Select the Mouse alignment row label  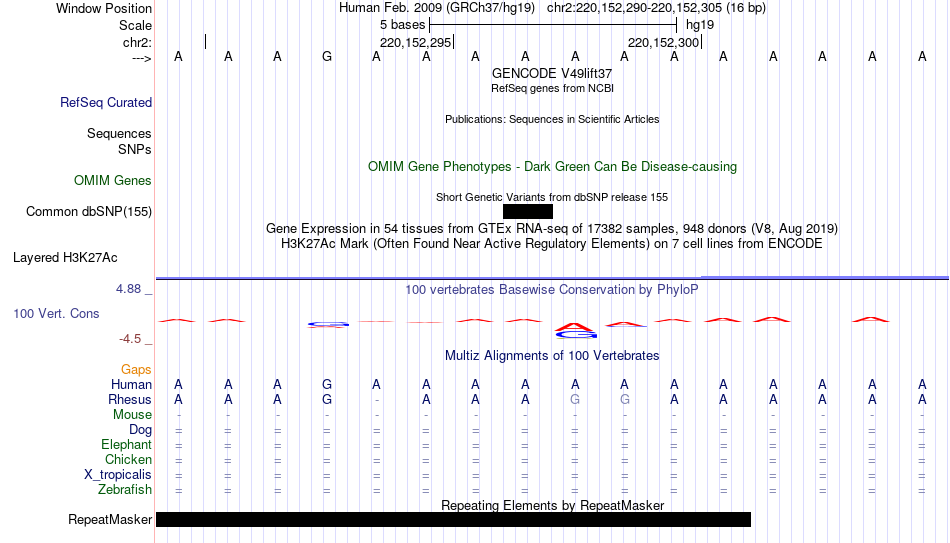(132, 415)
